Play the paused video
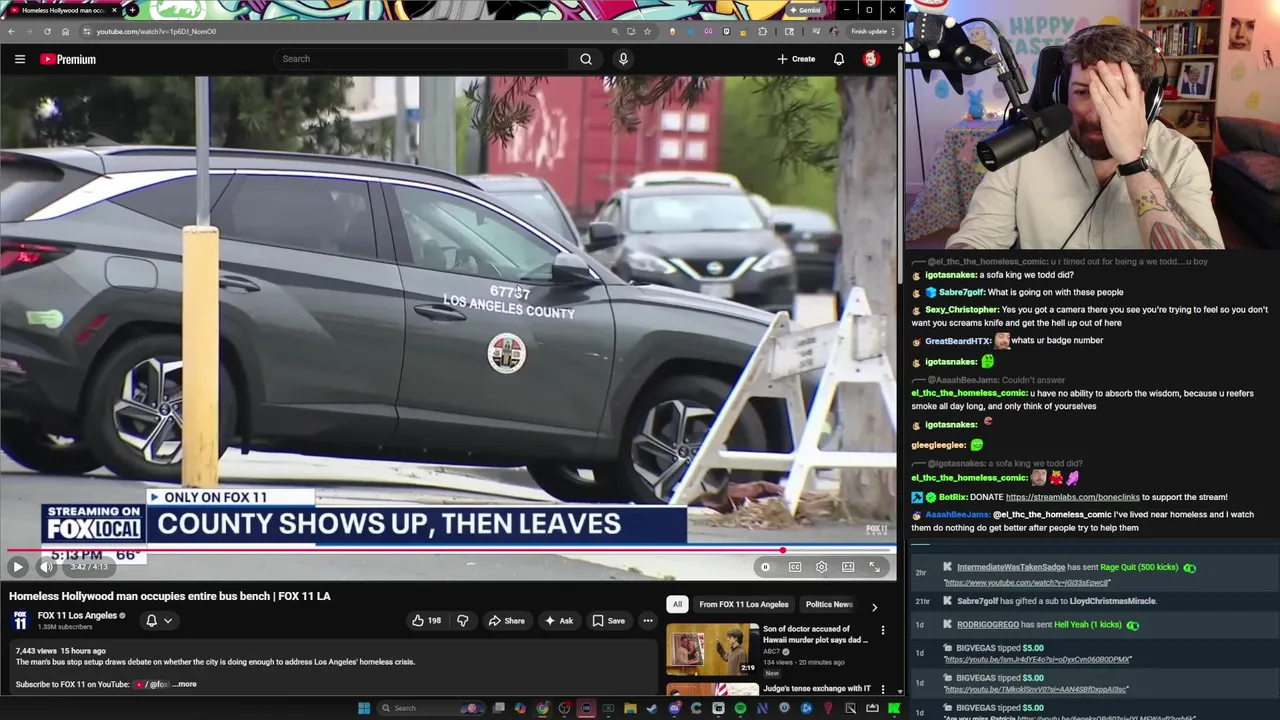The height and width of the screenshot is (720, 1280). [x=17, y=567]
